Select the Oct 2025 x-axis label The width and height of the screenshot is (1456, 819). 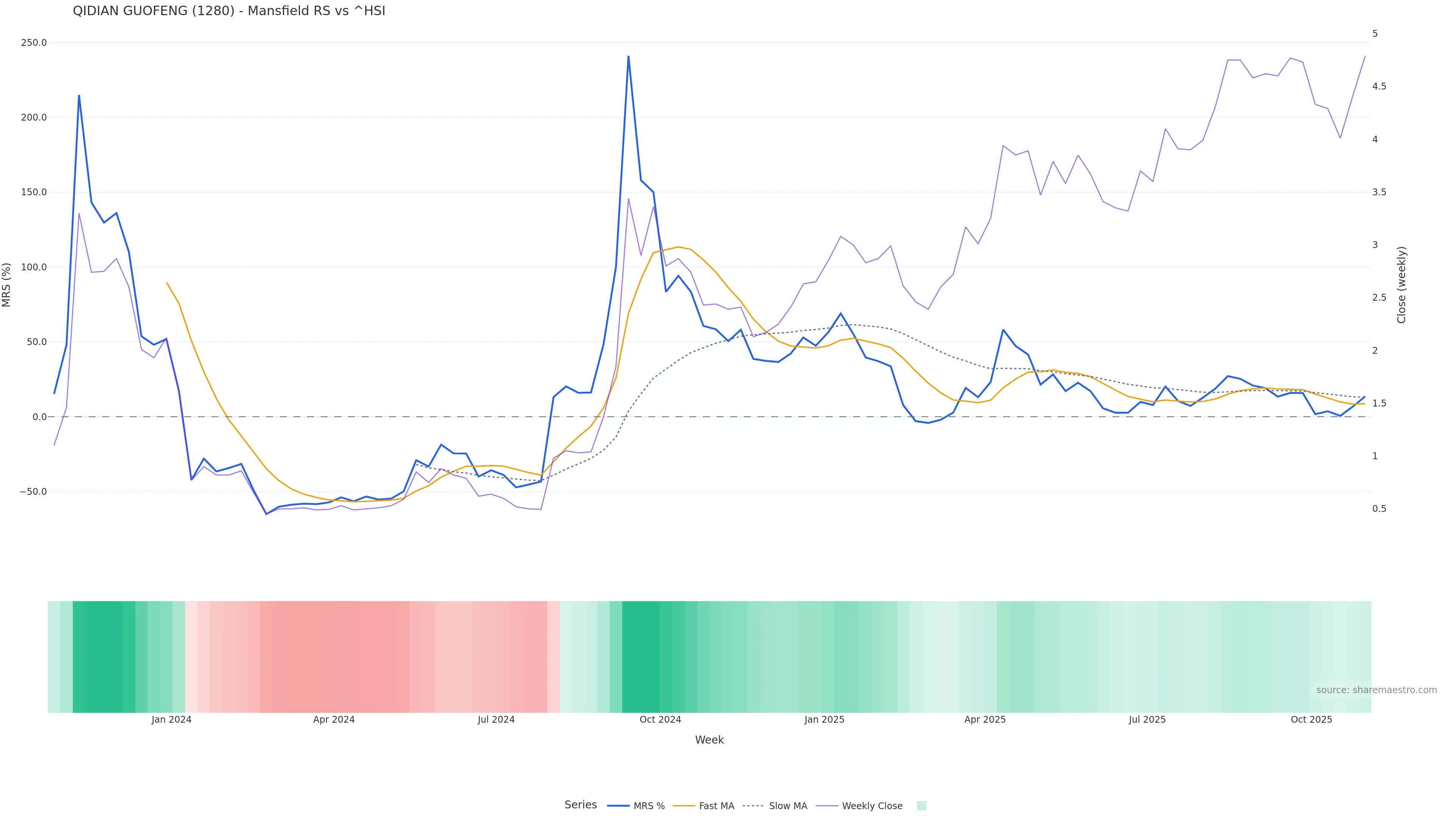click(x=1311, y=720)
